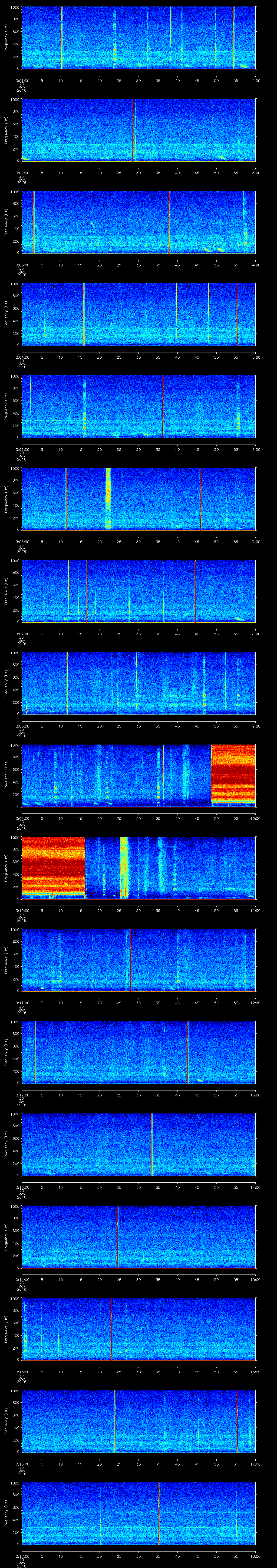The height and width of the screenshot is (1568, 277).
Task: Click the Frequency (Hz) axis title of the 0:17:00 spectrogram
Action: point(7,1514)
